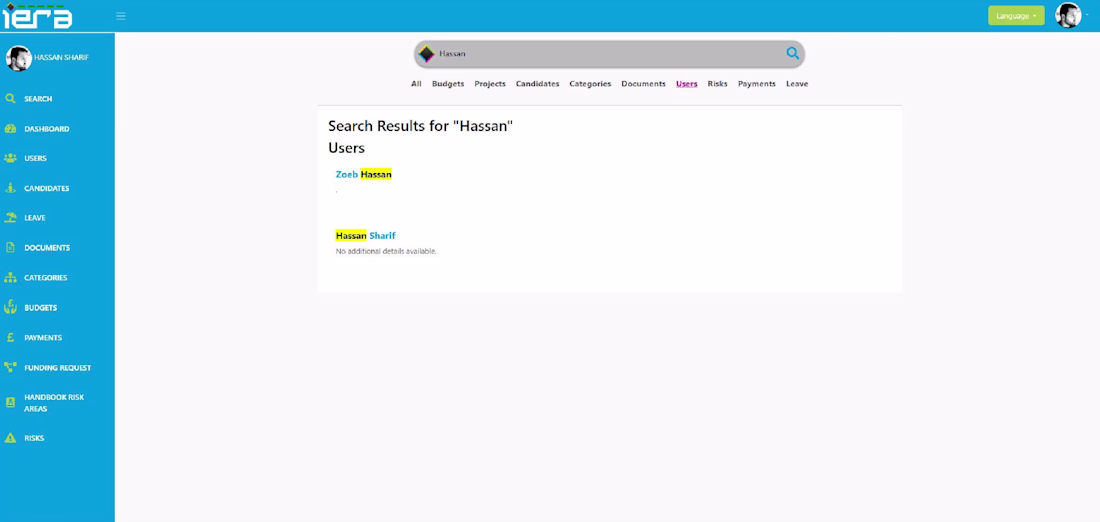1100x522 pixels.
Task: Click the search magnifier button in search bar
Action: point(792,53)
